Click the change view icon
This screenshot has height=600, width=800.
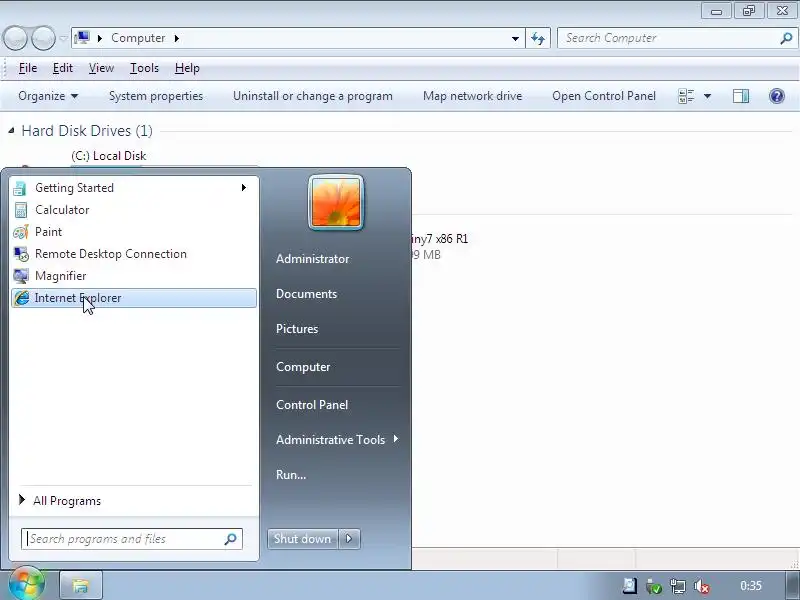click(686, 96)
